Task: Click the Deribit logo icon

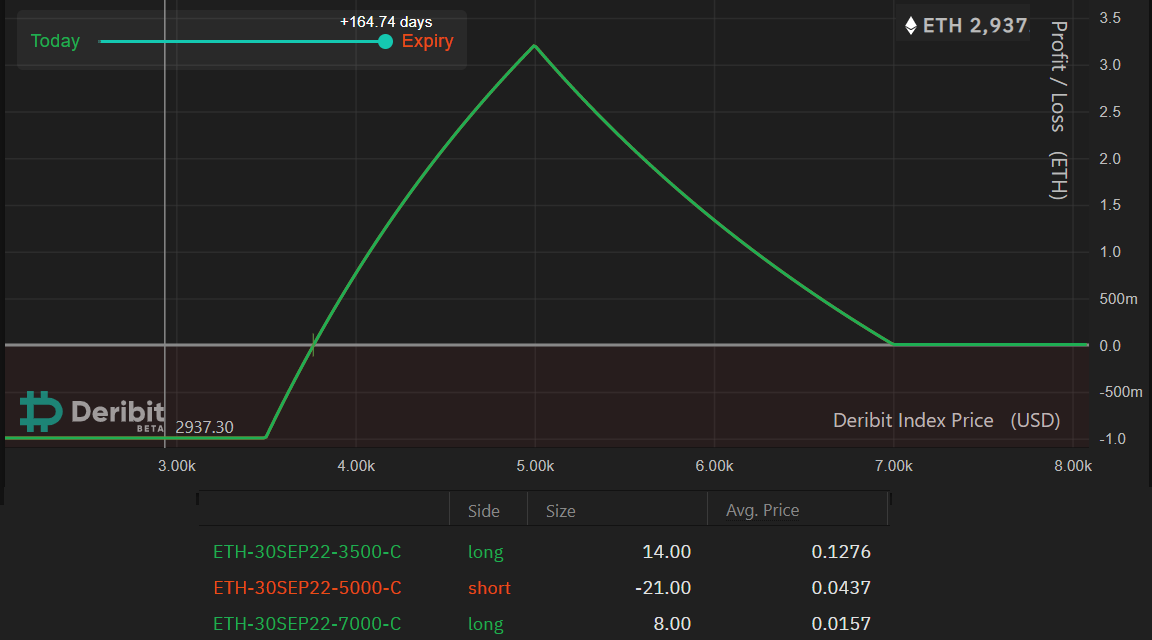Action: point(41,411)
